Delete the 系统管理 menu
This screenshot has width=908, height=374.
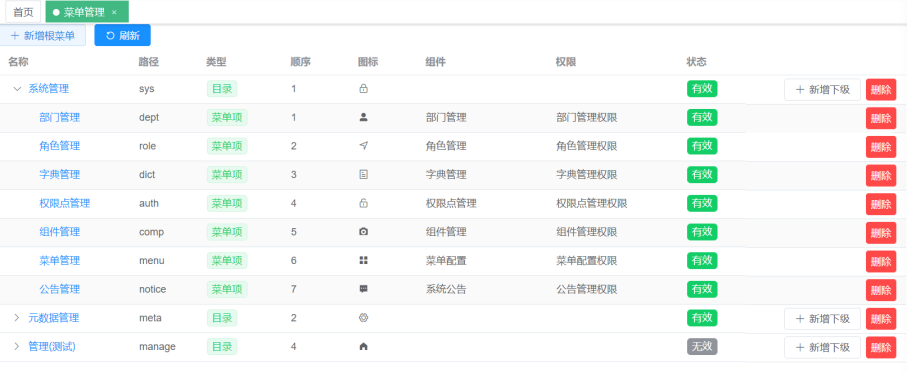[x=881, y=90]
